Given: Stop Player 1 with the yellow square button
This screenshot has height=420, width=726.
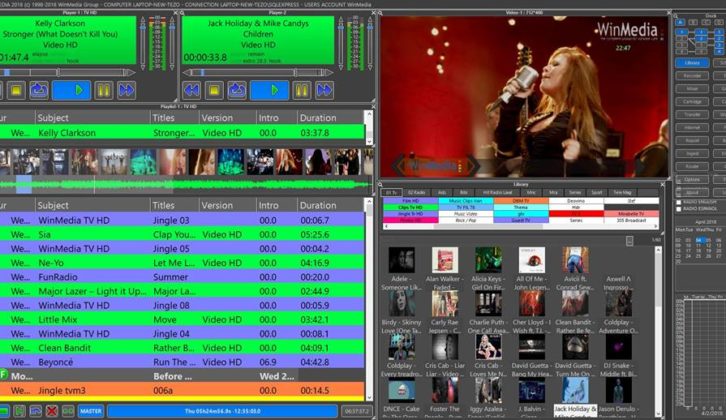Looking at the screenshot, I should [16, 90].
